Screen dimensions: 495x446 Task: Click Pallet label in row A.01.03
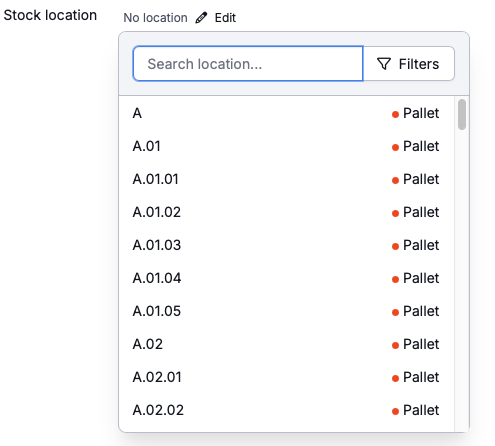click(x=421, y=245)
